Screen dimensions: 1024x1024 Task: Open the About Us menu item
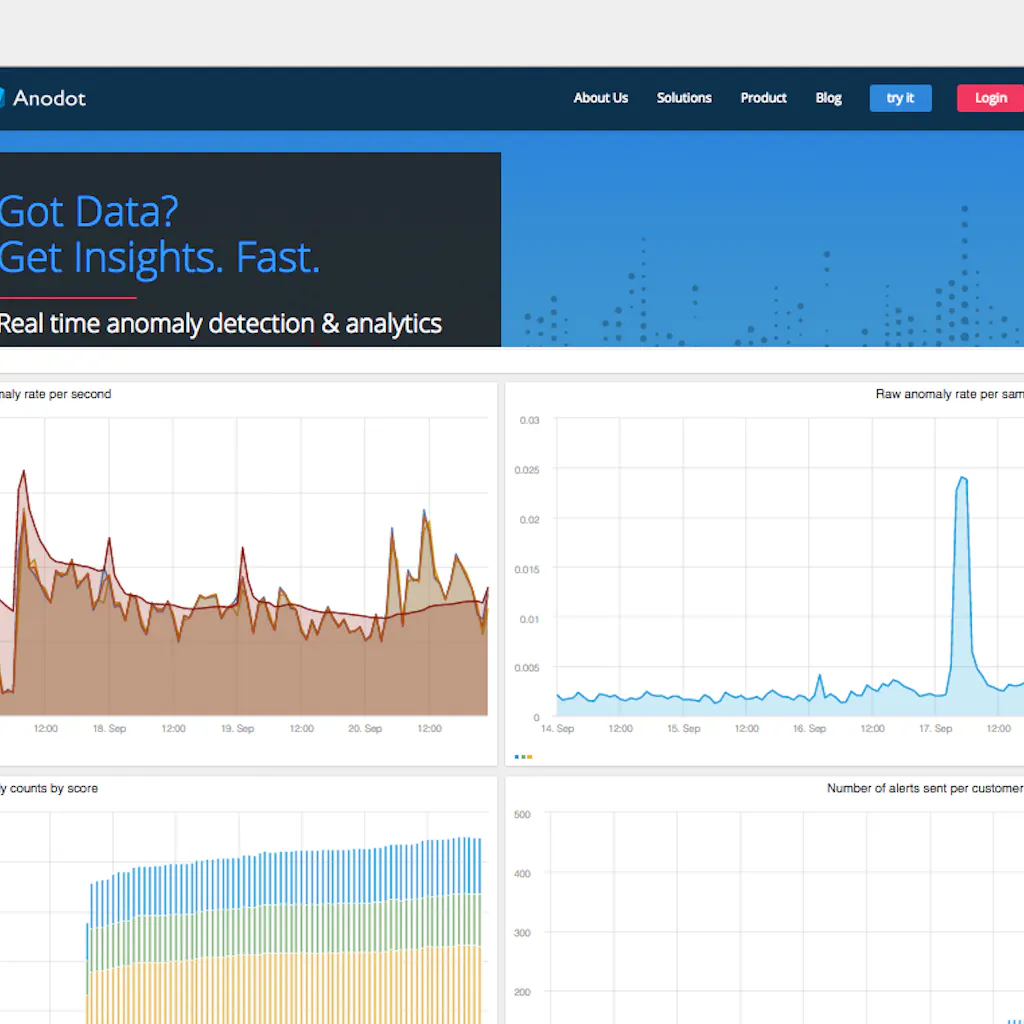600,98
